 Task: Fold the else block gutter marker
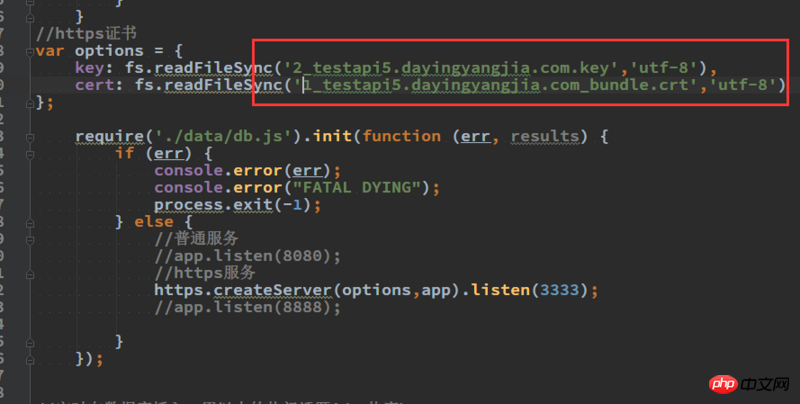point(30,223)
